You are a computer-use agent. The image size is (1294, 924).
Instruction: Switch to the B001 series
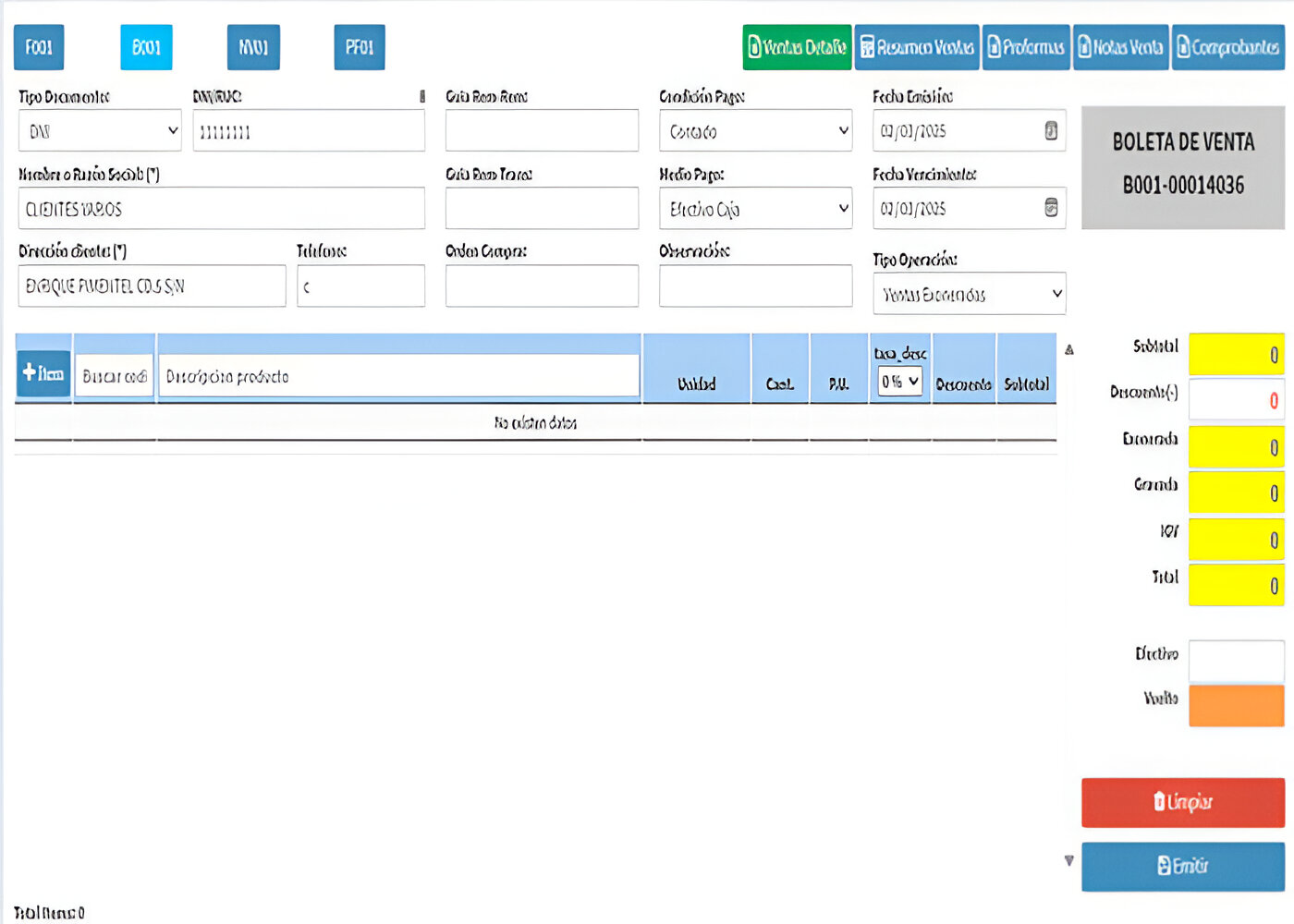[x=146, y=47]
